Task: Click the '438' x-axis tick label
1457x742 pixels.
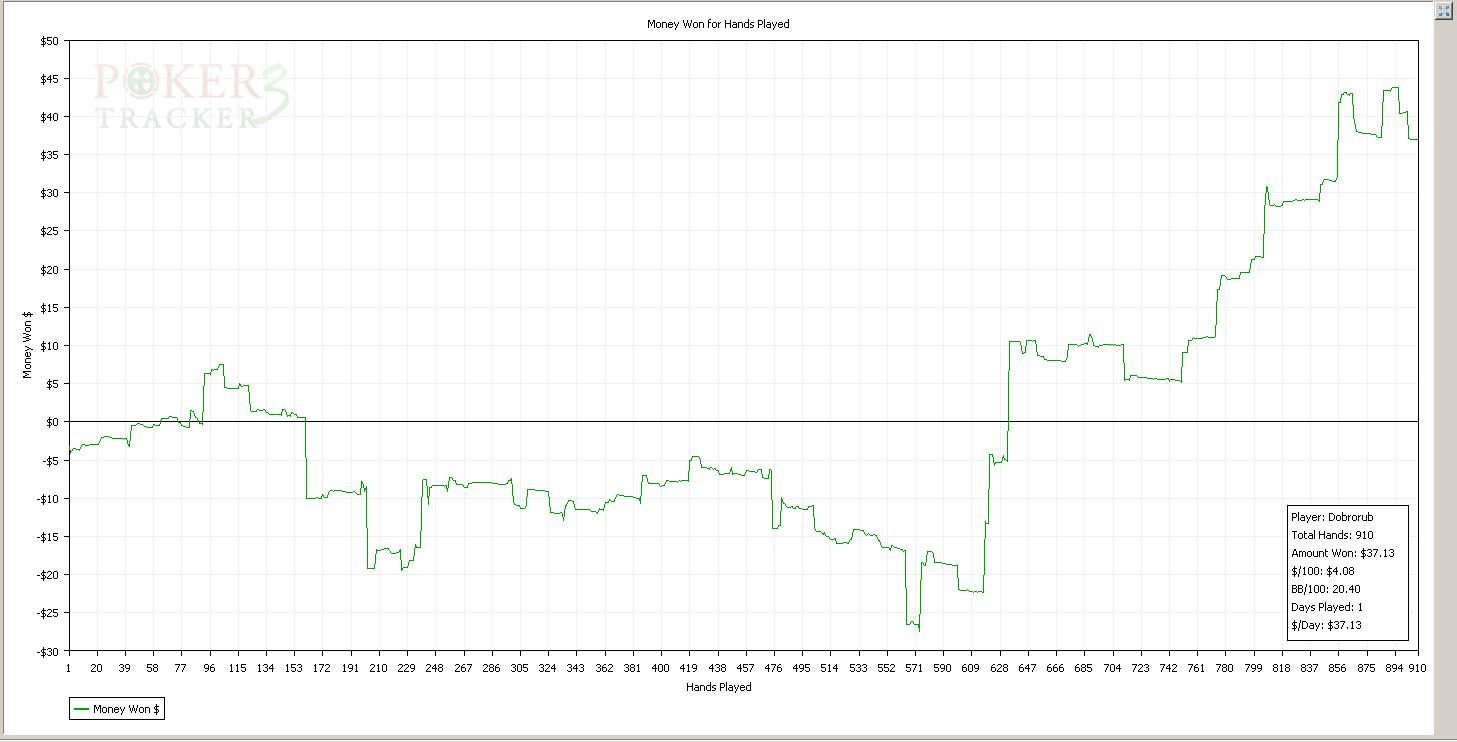Action: 717,668
